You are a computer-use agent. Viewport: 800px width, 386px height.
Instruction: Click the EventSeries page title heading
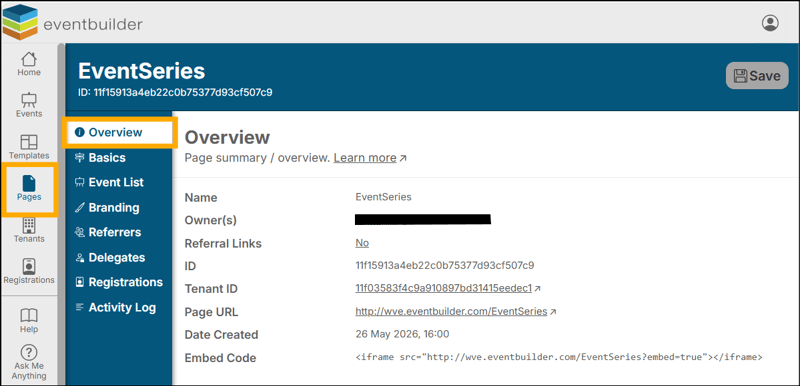point(141,71)
